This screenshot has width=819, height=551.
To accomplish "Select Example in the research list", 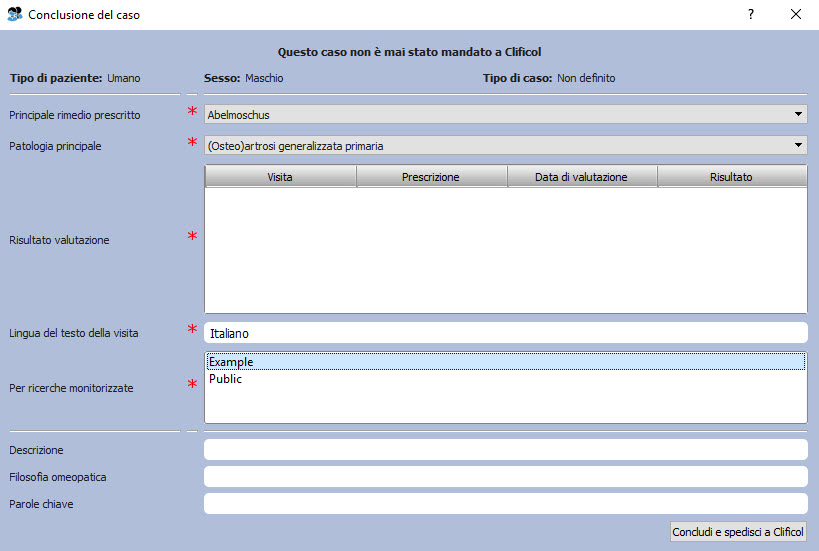I will click(231, 362).
